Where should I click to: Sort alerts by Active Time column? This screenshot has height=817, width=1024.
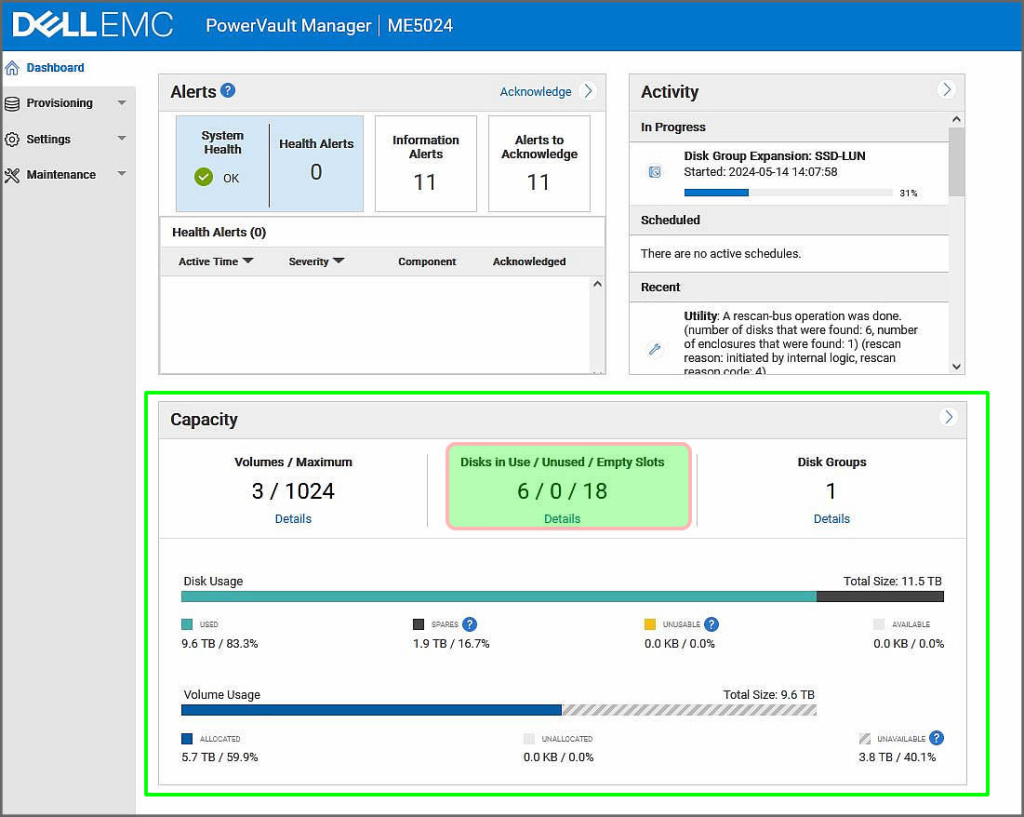point(215,261)
